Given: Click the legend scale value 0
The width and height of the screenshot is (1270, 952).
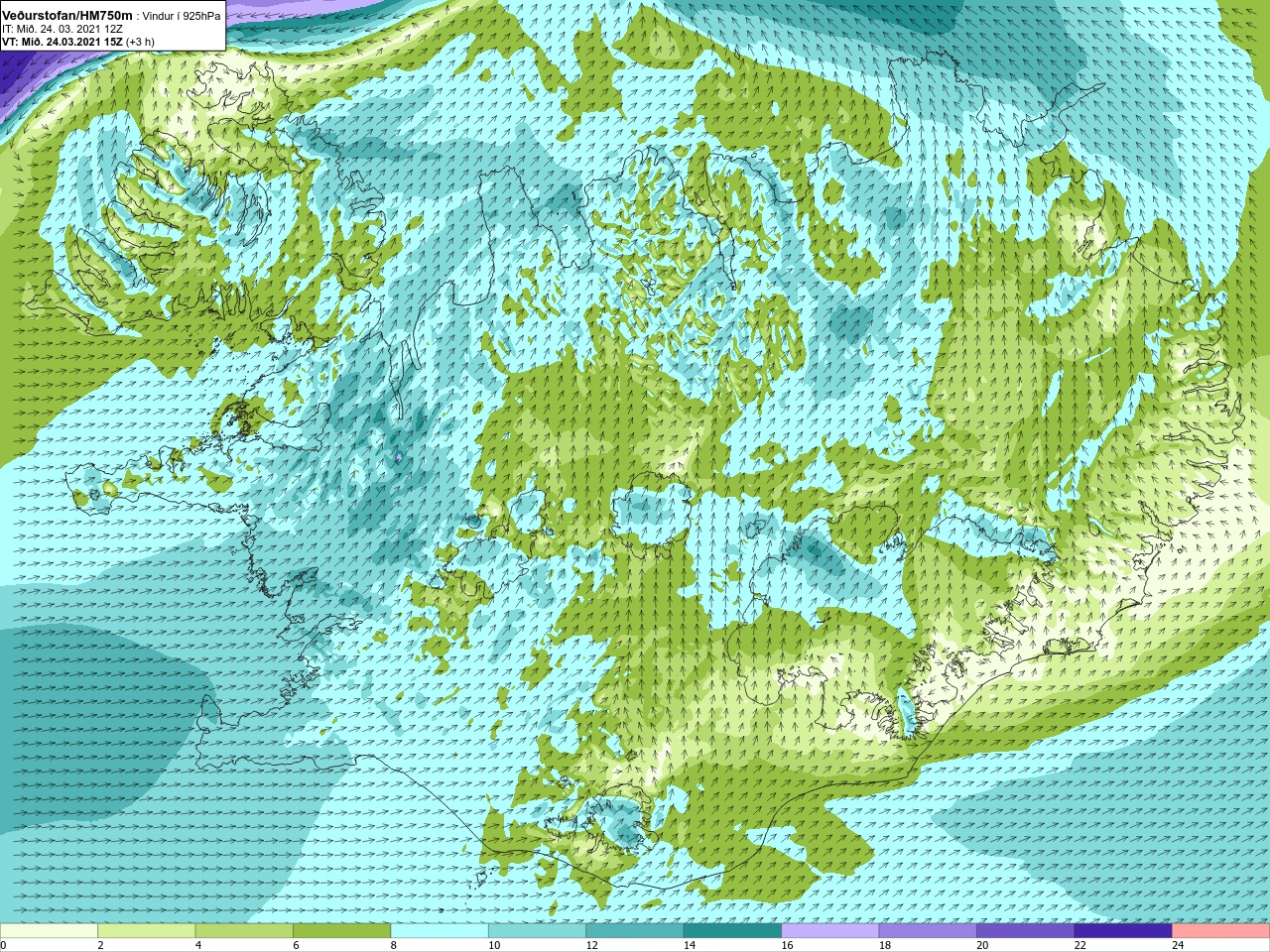Looking at the screenshot, I should coord(4,945).
